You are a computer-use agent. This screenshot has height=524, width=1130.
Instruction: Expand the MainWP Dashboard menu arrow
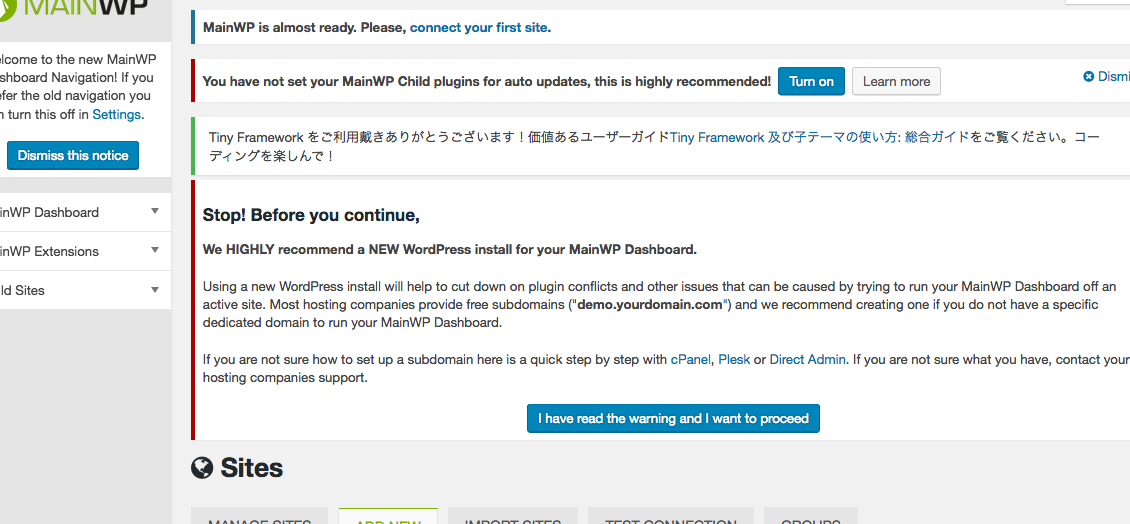click(x=154, y=211)
